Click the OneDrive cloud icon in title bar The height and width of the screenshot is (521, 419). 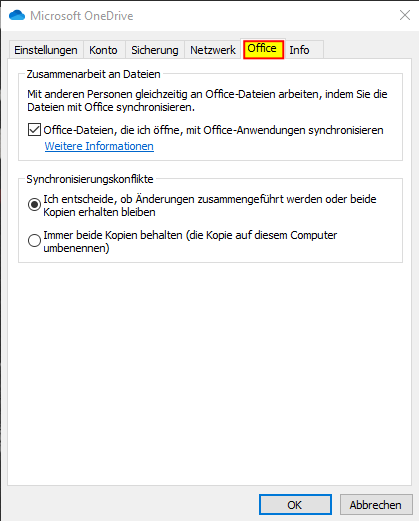tap(17, 15)
